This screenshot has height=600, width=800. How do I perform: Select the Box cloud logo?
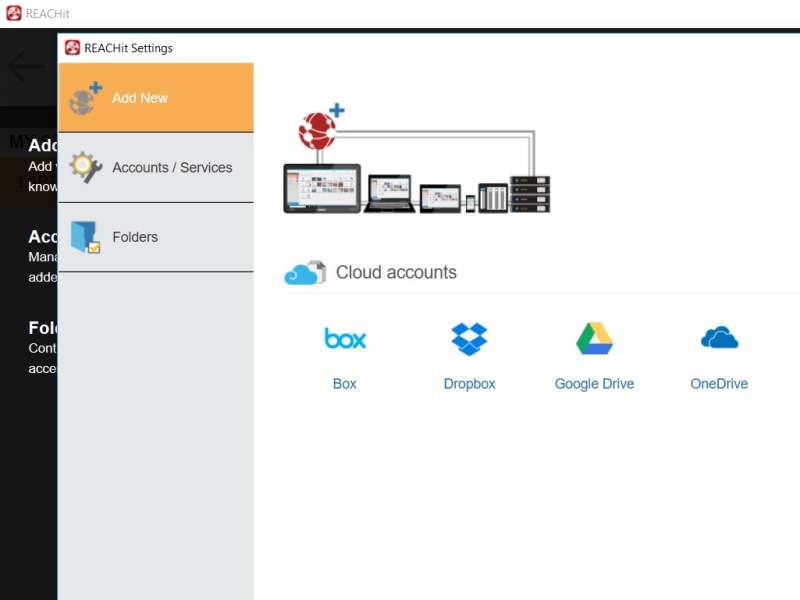[x=345, y=339]
